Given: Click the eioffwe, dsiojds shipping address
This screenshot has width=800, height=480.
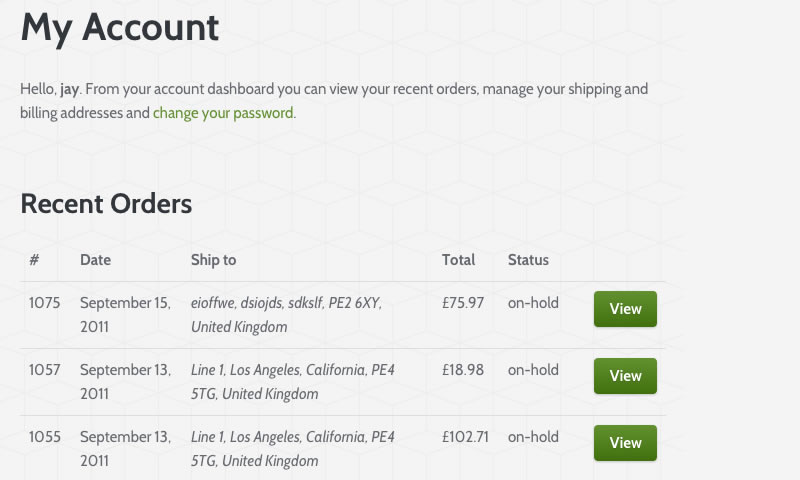Looking at the screenshot, I should click(x=286, y=314).
